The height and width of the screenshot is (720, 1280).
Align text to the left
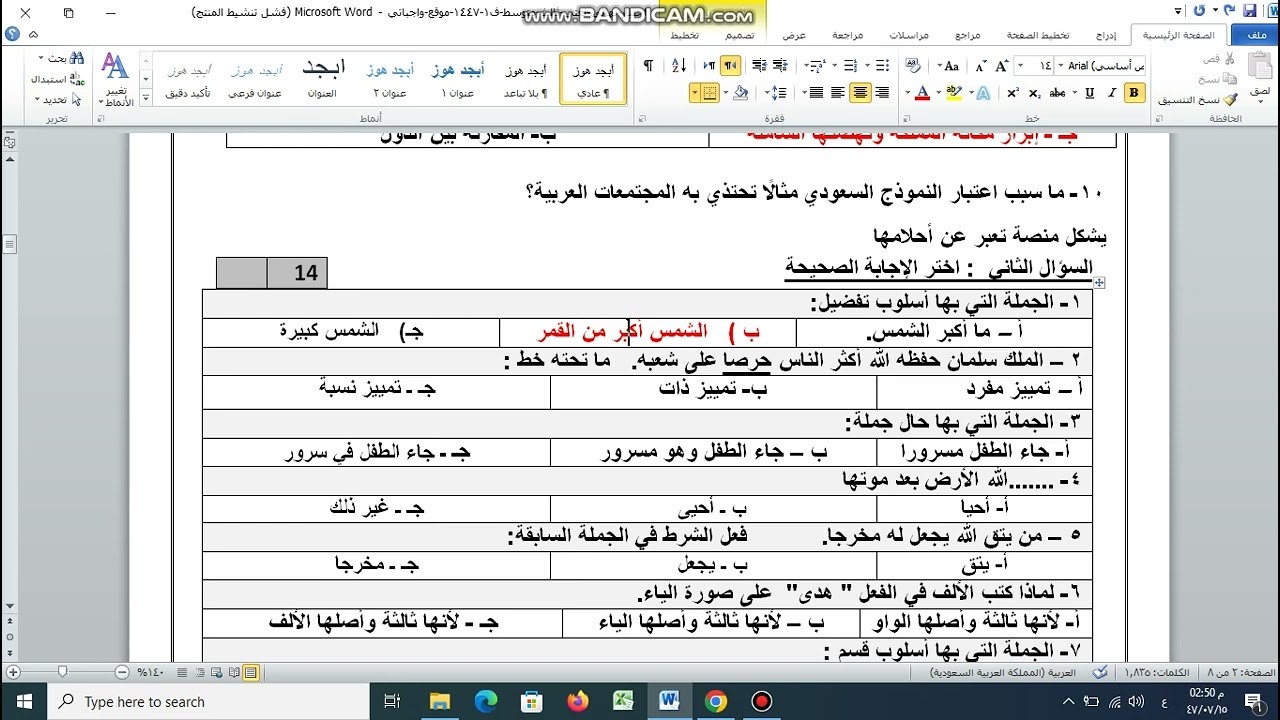pos(838,93)
